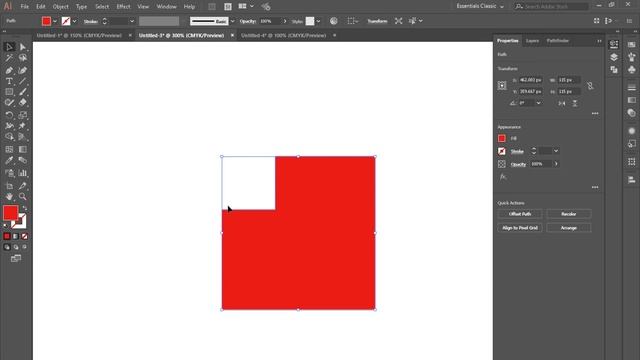Viewport: 640px width, 360px height.
Task: Select the Perspective Grid tool
Action: (23, 137)
